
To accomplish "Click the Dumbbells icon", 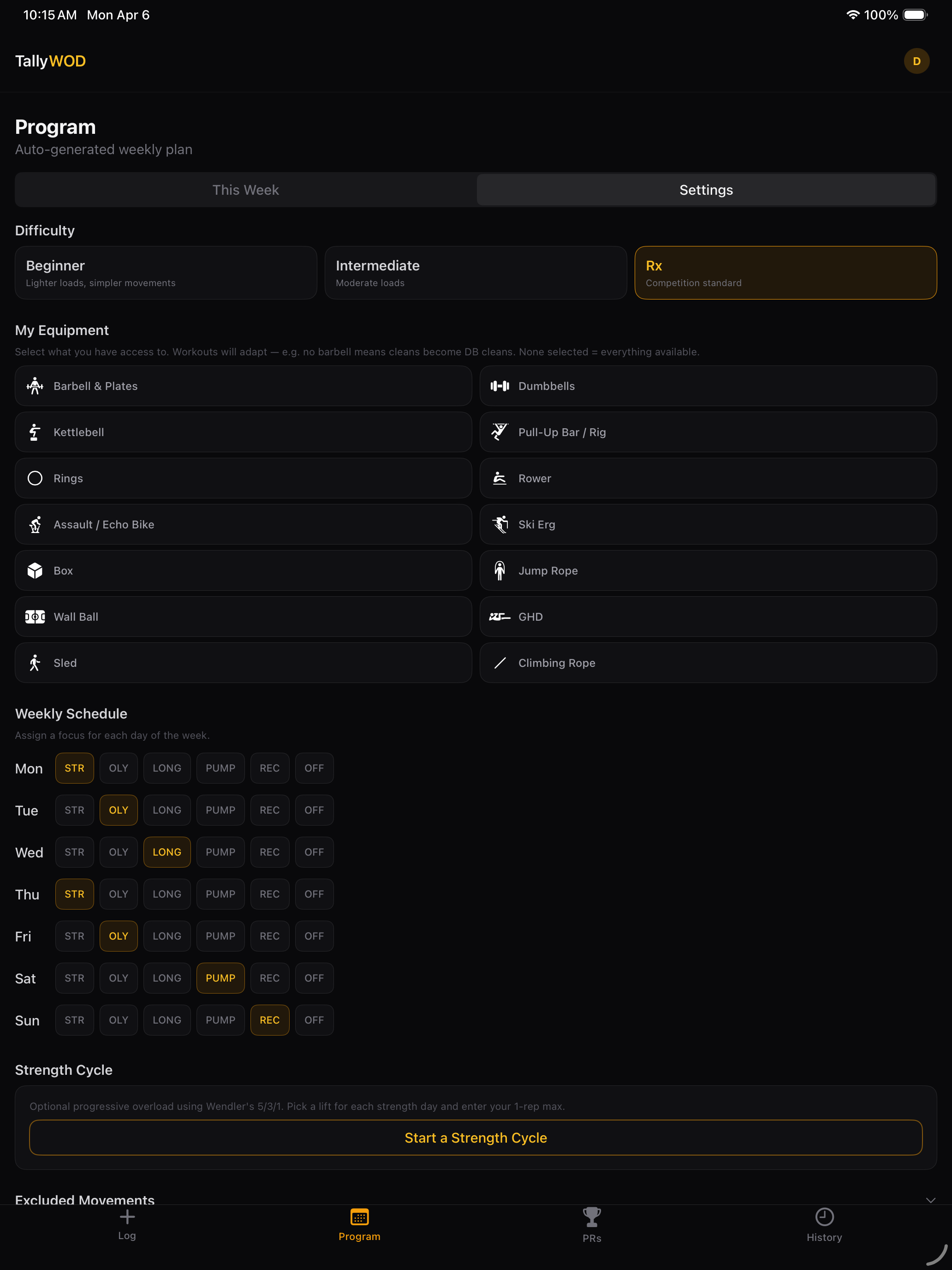I will (x=500, y=386).
